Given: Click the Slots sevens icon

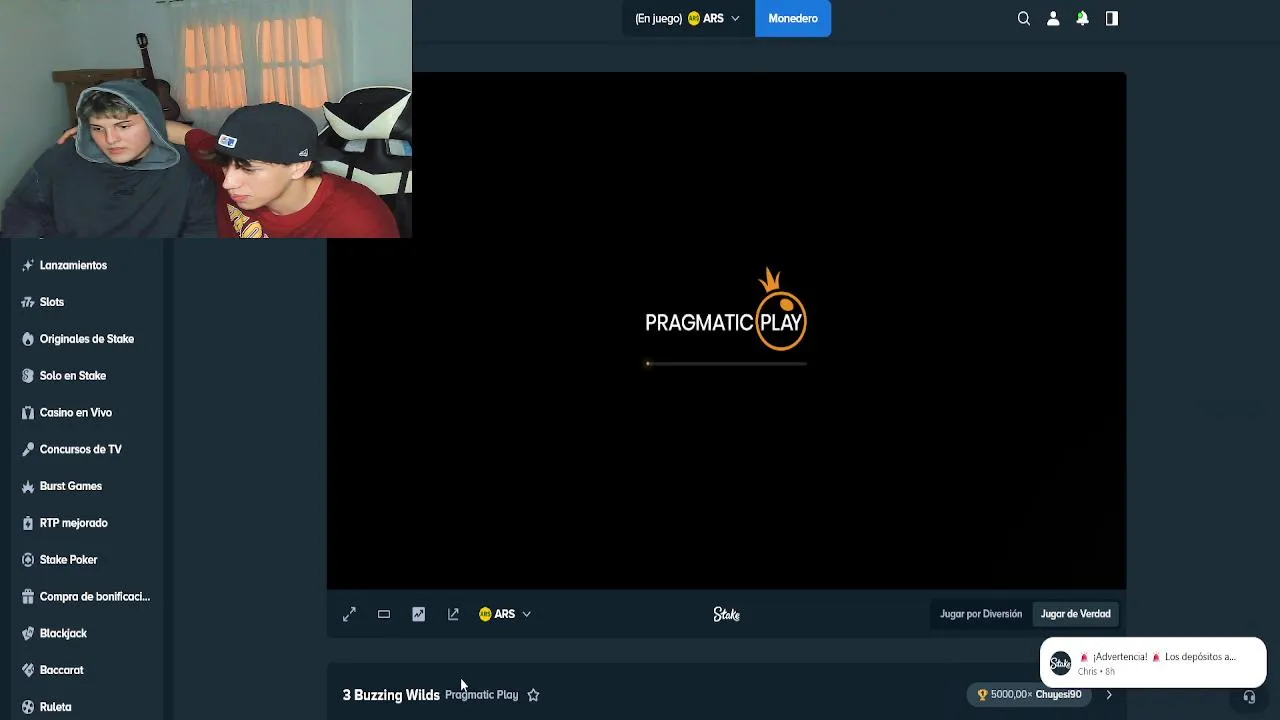Looking at the screenshot, I should (28, 302).
